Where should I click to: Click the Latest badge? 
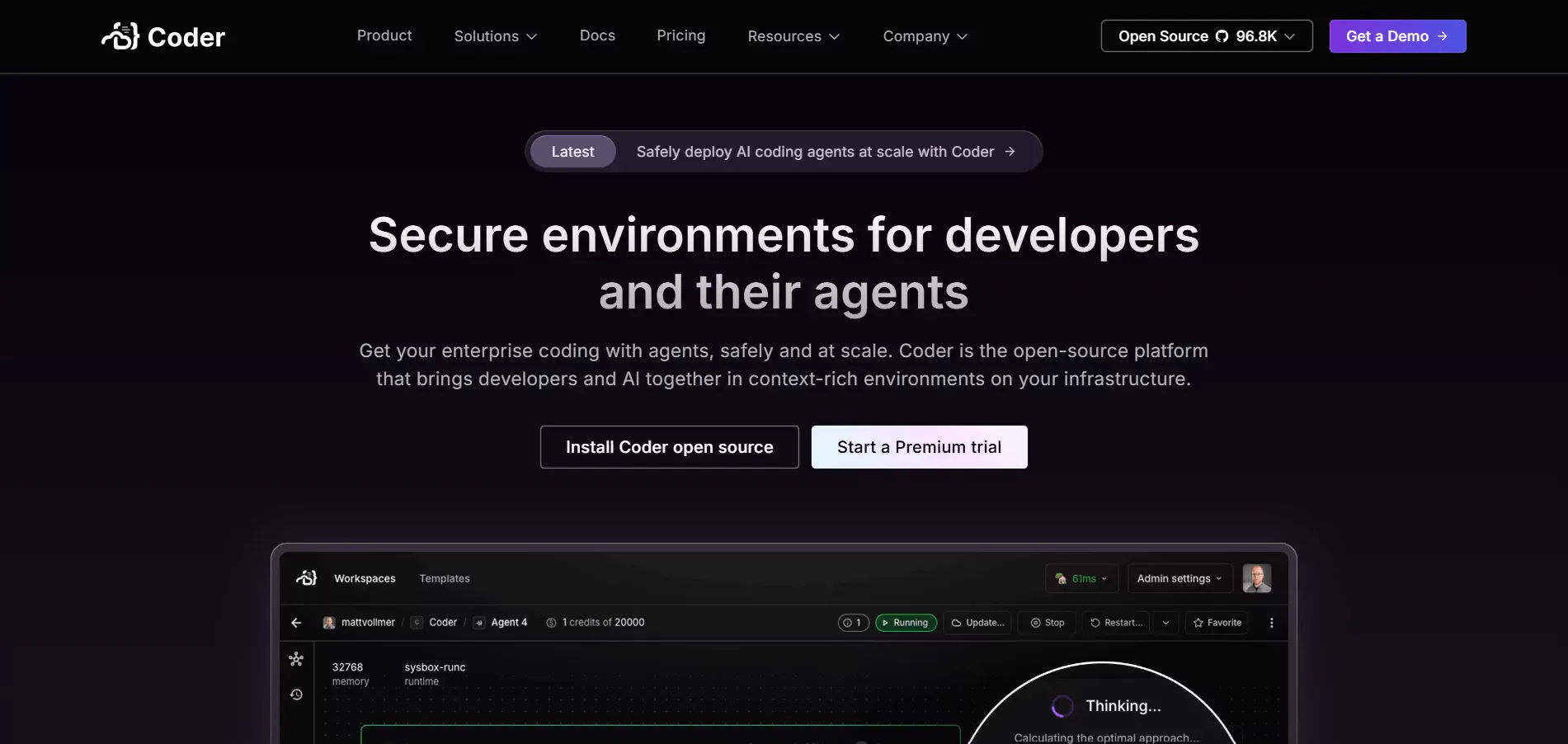click(572, 152)
